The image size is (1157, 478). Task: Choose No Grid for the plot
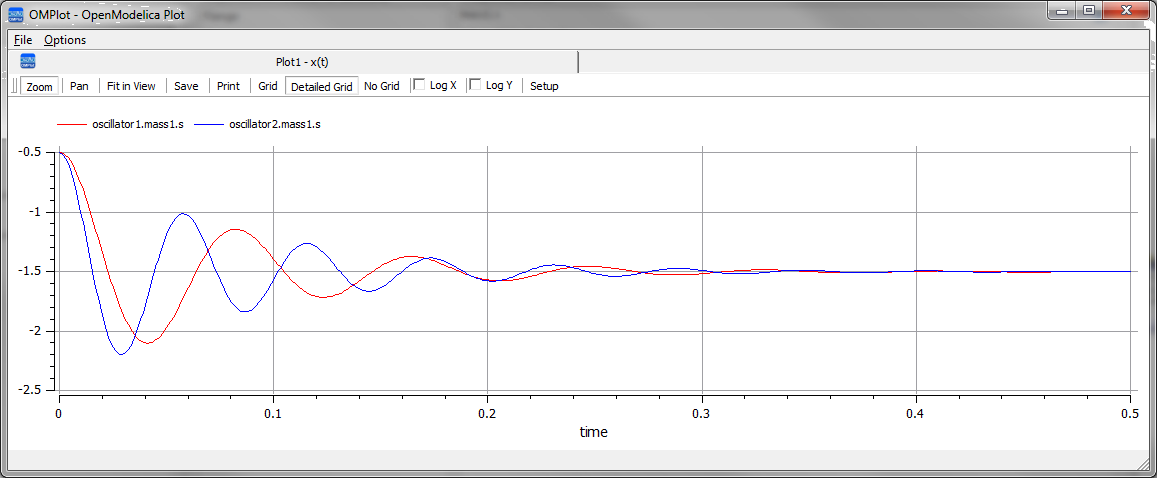[x=382, y=86]
